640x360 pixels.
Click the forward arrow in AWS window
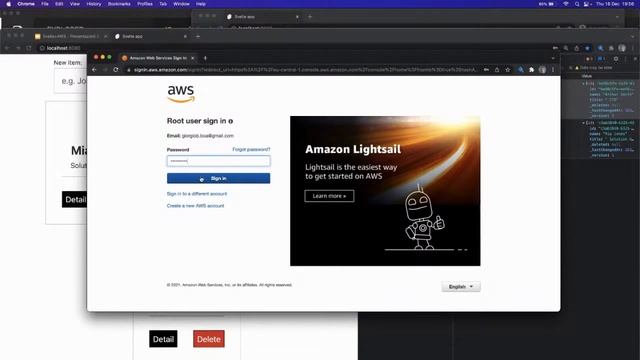point(105,70)
